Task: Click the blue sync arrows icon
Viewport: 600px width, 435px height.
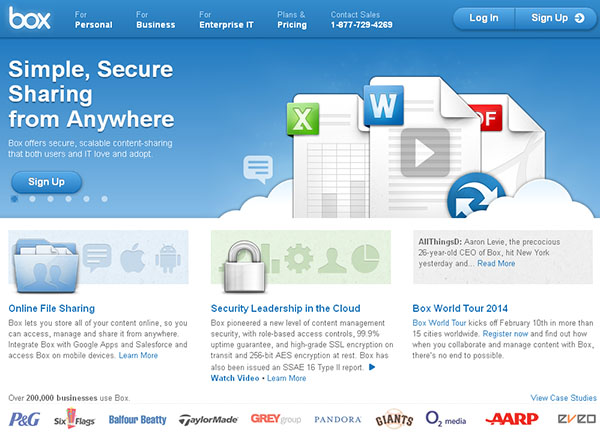Action: point(476,198)
